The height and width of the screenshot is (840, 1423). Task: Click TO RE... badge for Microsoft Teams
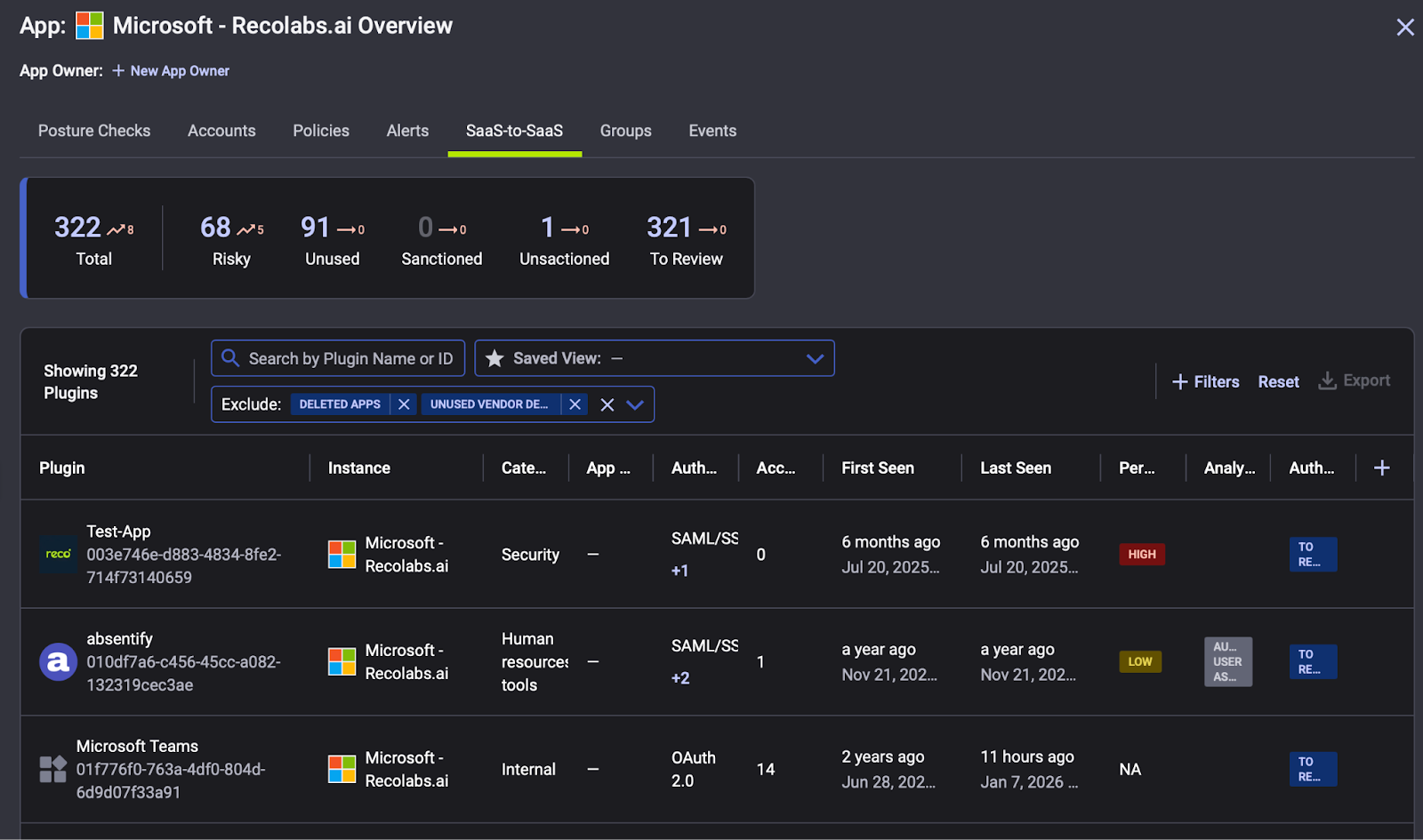tap(1313, 769)
